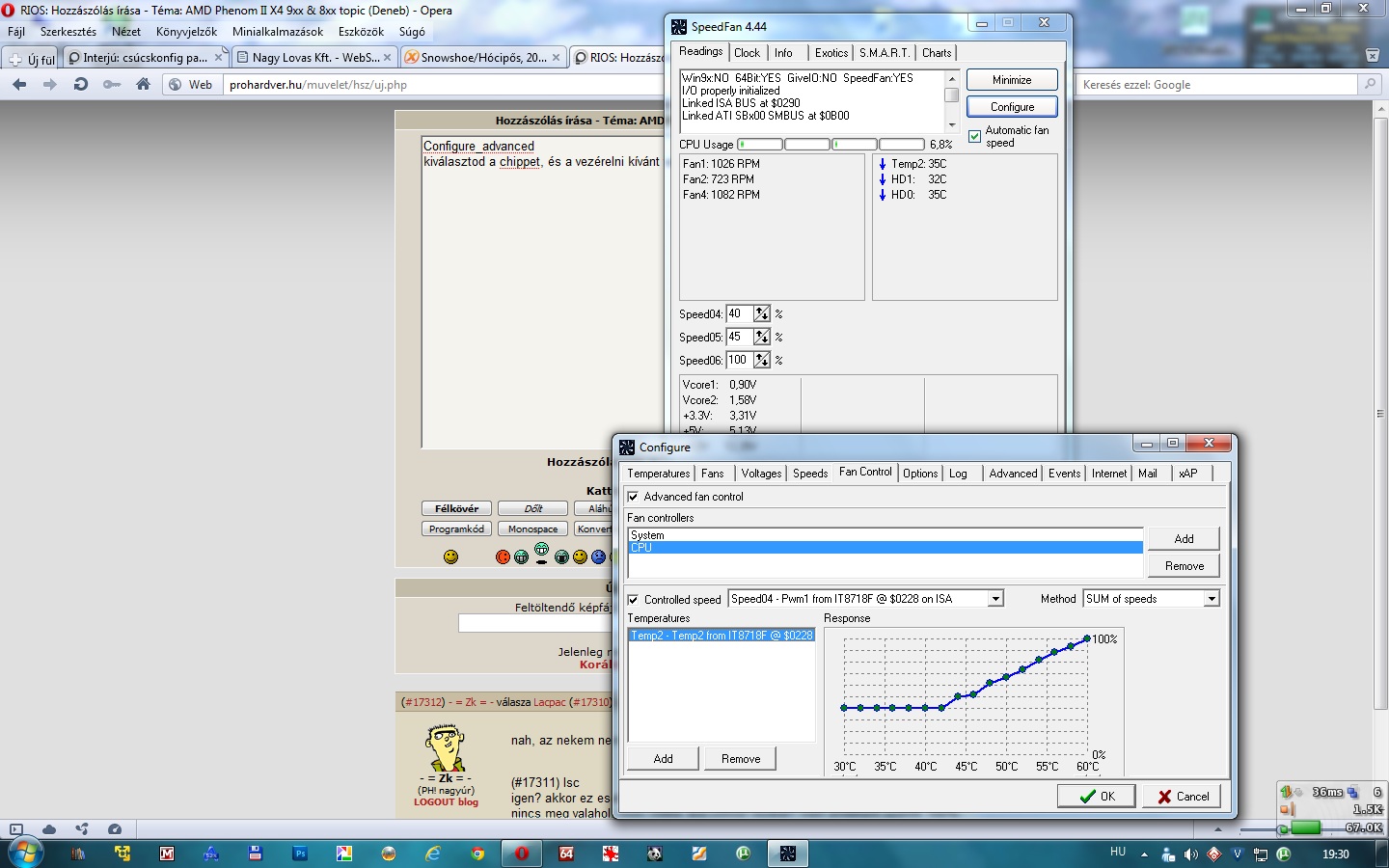Click the Opera Link cloud icon

click(49, 829)
